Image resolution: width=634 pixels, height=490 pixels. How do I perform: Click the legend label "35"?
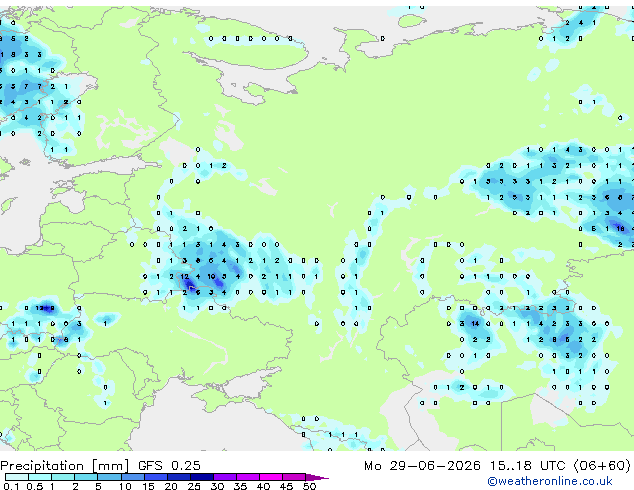click(240, 486)
